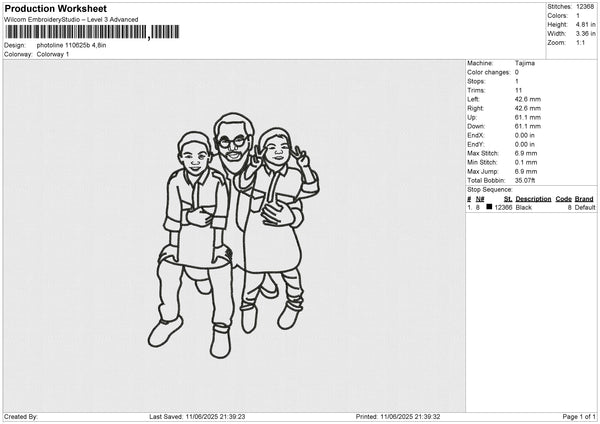Click the design barcode
The height and width of the screenshot is (424, 600).
[92, 32]
